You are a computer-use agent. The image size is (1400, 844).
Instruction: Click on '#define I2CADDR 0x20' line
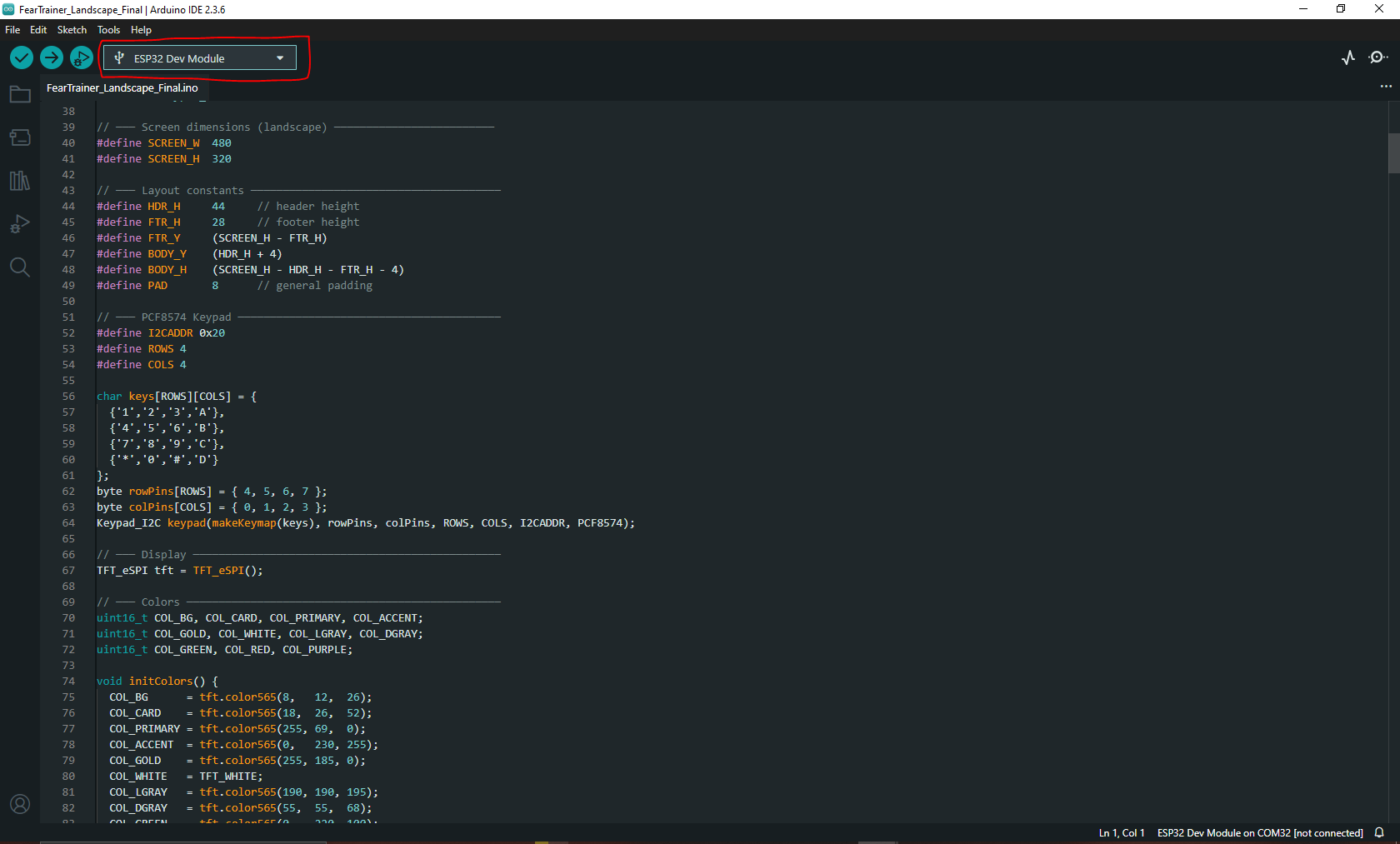pos(161,333)
